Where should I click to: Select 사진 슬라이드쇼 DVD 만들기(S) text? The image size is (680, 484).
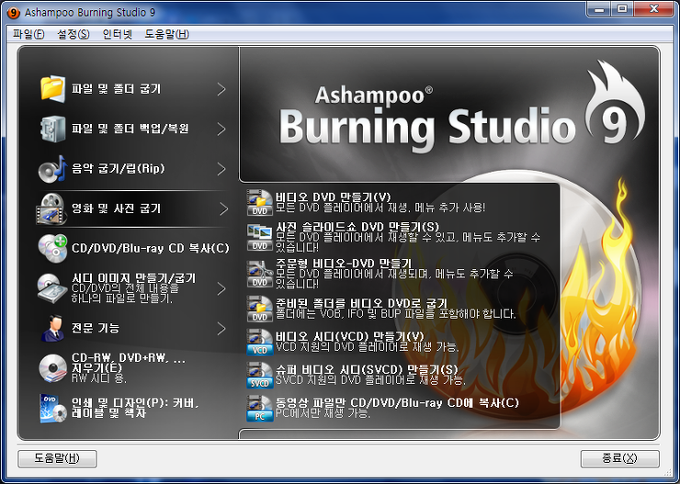(358, 227)
